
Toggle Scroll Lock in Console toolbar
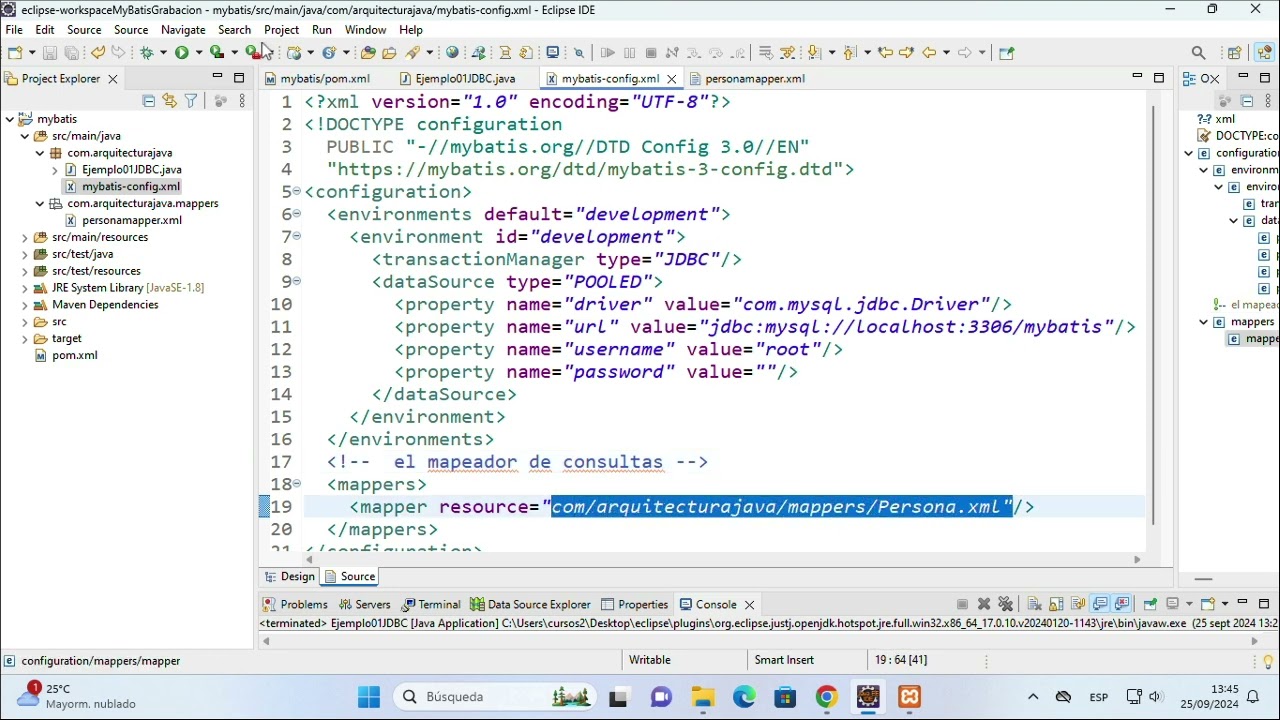[1056, 604]
